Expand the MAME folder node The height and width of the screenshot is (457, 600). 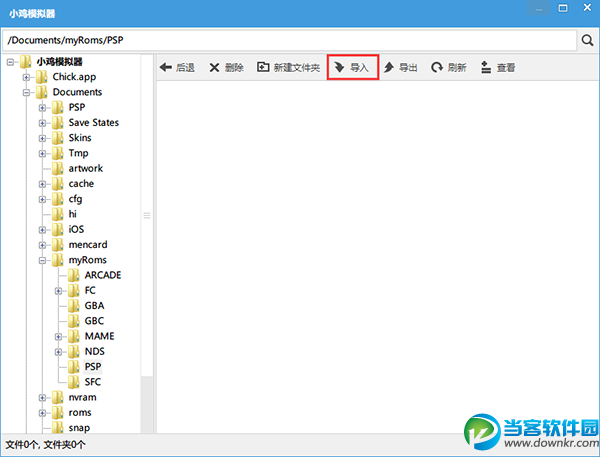click(x=58, y=337)
